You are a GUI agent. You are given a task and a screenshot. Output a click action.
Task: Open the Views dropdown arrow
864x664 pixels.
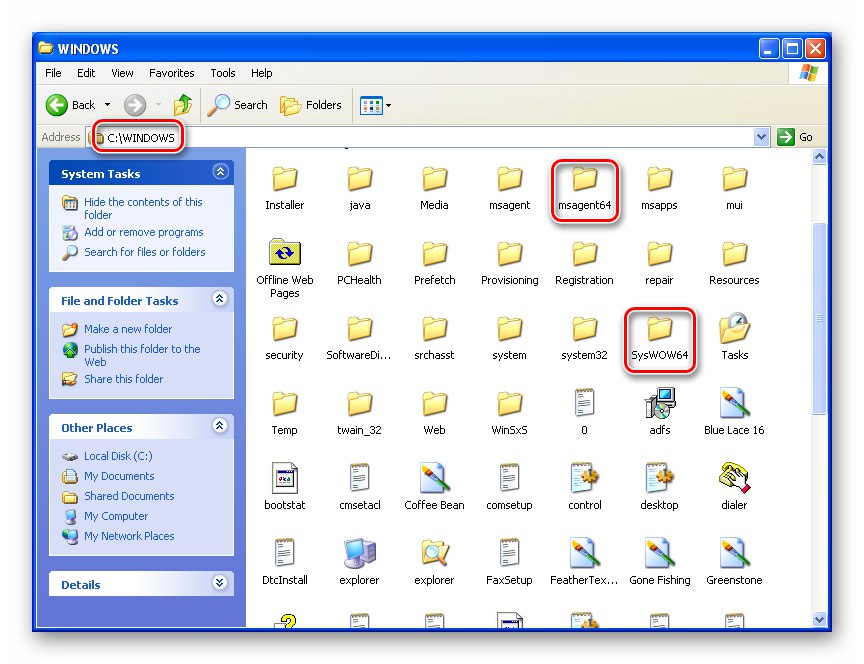tap(390, 104)
